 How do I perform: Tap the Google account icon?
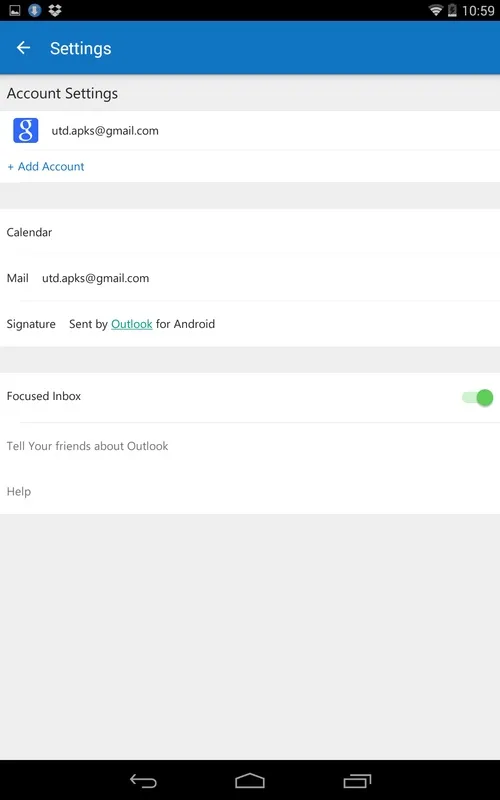(26, 130)
